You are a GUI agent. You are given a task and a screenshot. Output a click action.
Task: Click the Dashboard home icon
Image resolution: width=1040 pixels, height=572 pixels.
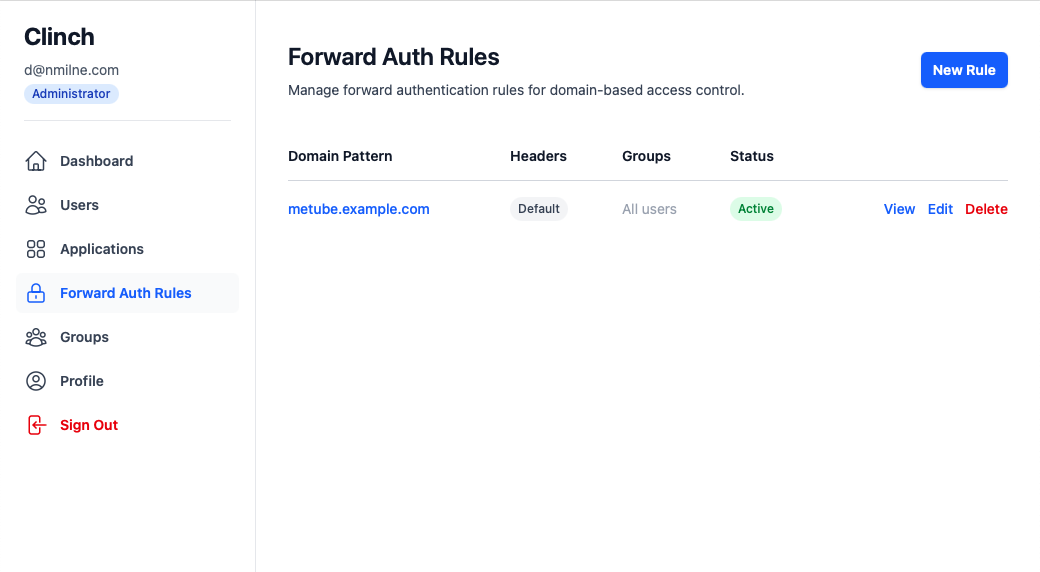[36, 161]
